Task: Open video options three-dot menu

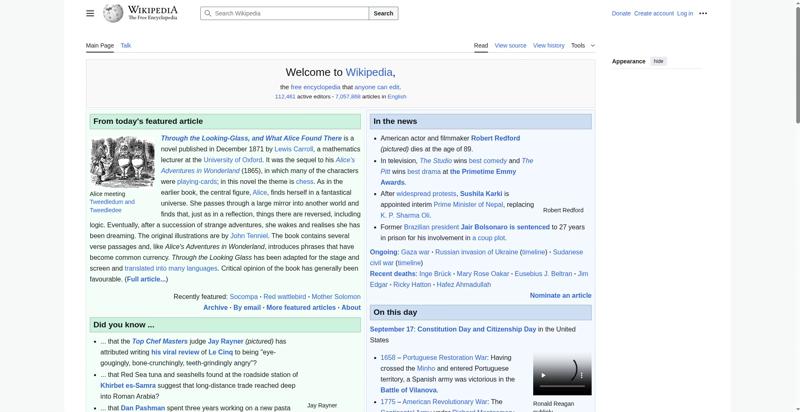Action: [x=582, y=375]
